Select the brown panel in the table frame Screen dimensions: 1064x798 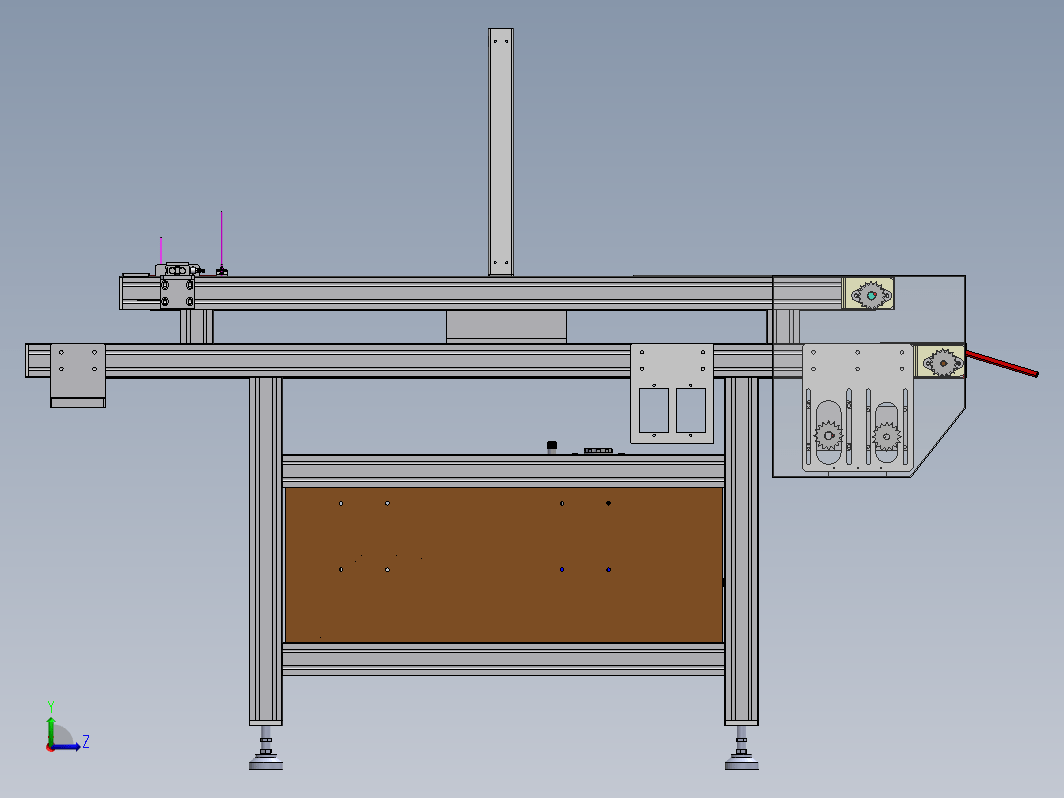[x=504, y=565]
